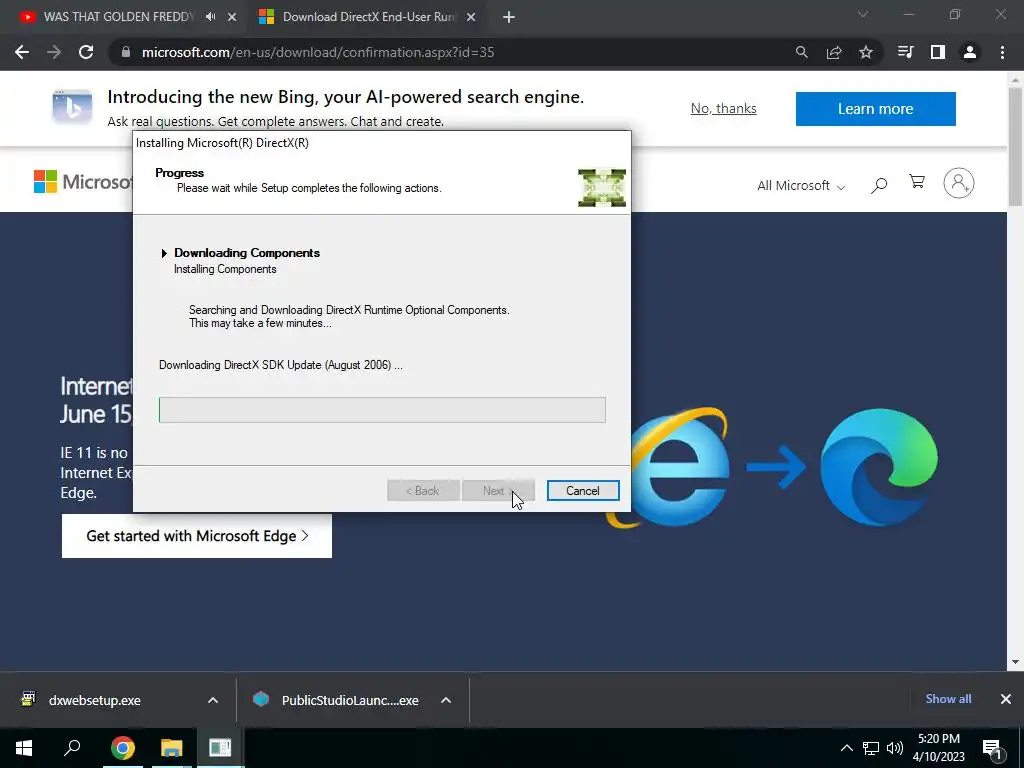Open the Microsoft shopping cart icon

(917, 182)
